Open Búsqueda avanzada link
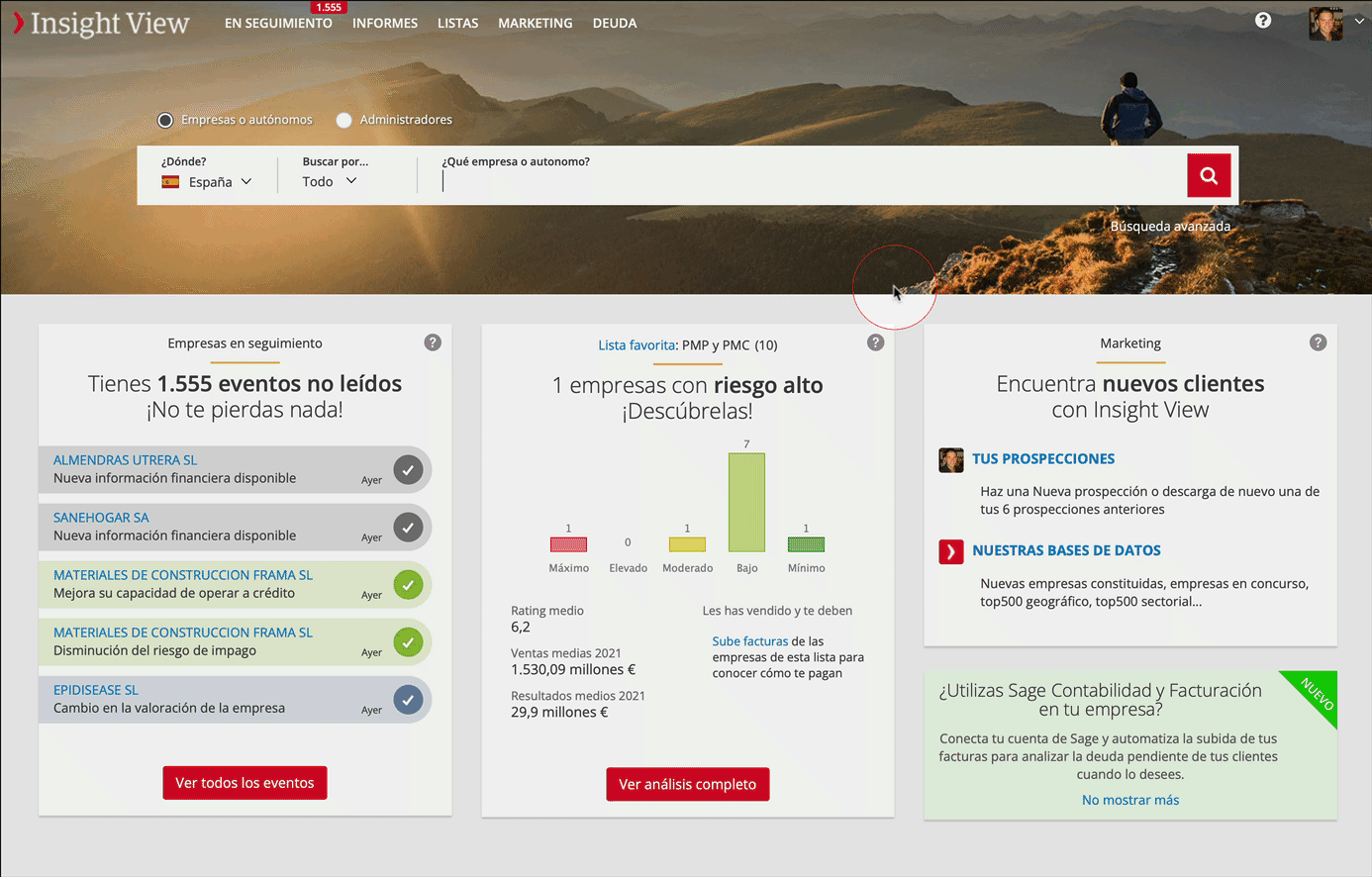The height and width of the screenshot is (877, 1372). [1170, 227]
